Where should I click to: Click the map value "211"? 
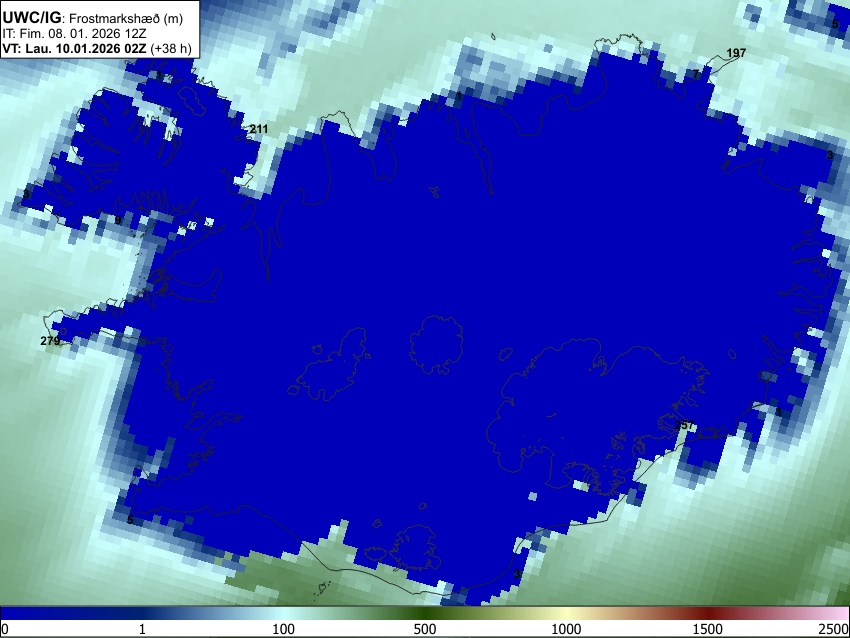point(259,129)
